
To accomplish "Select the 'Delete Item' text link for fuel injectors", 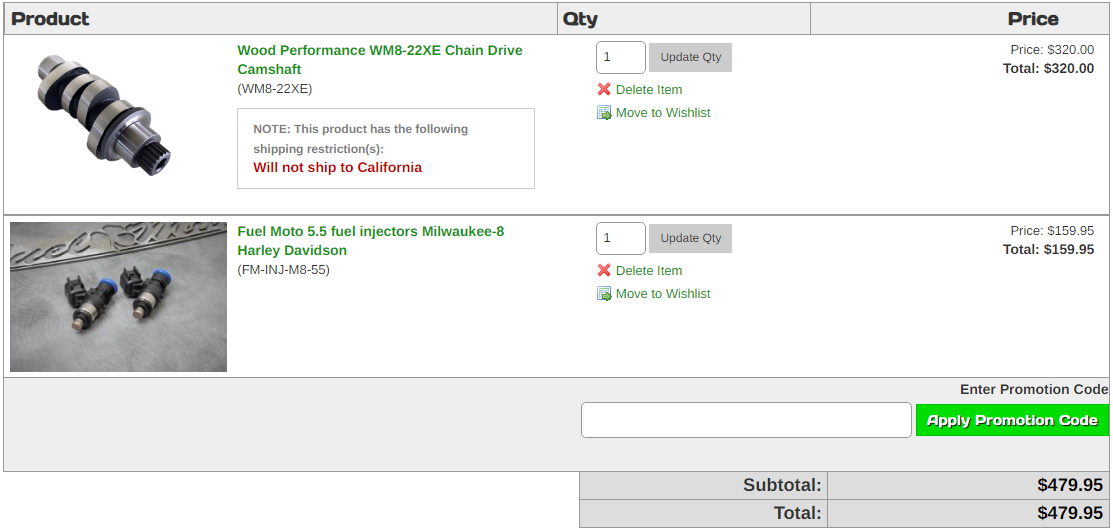I will 649,271.
